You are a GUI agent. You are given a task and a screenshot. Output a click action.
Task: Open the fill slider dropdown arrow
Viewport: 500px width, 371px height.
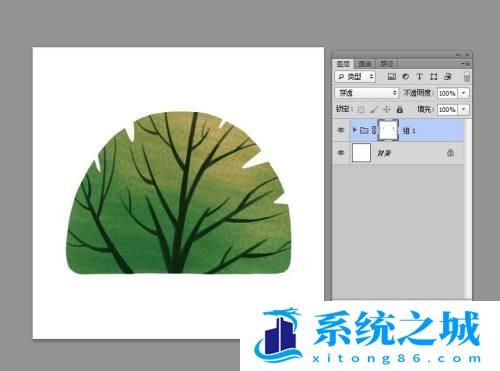click(x=464, y=109)
